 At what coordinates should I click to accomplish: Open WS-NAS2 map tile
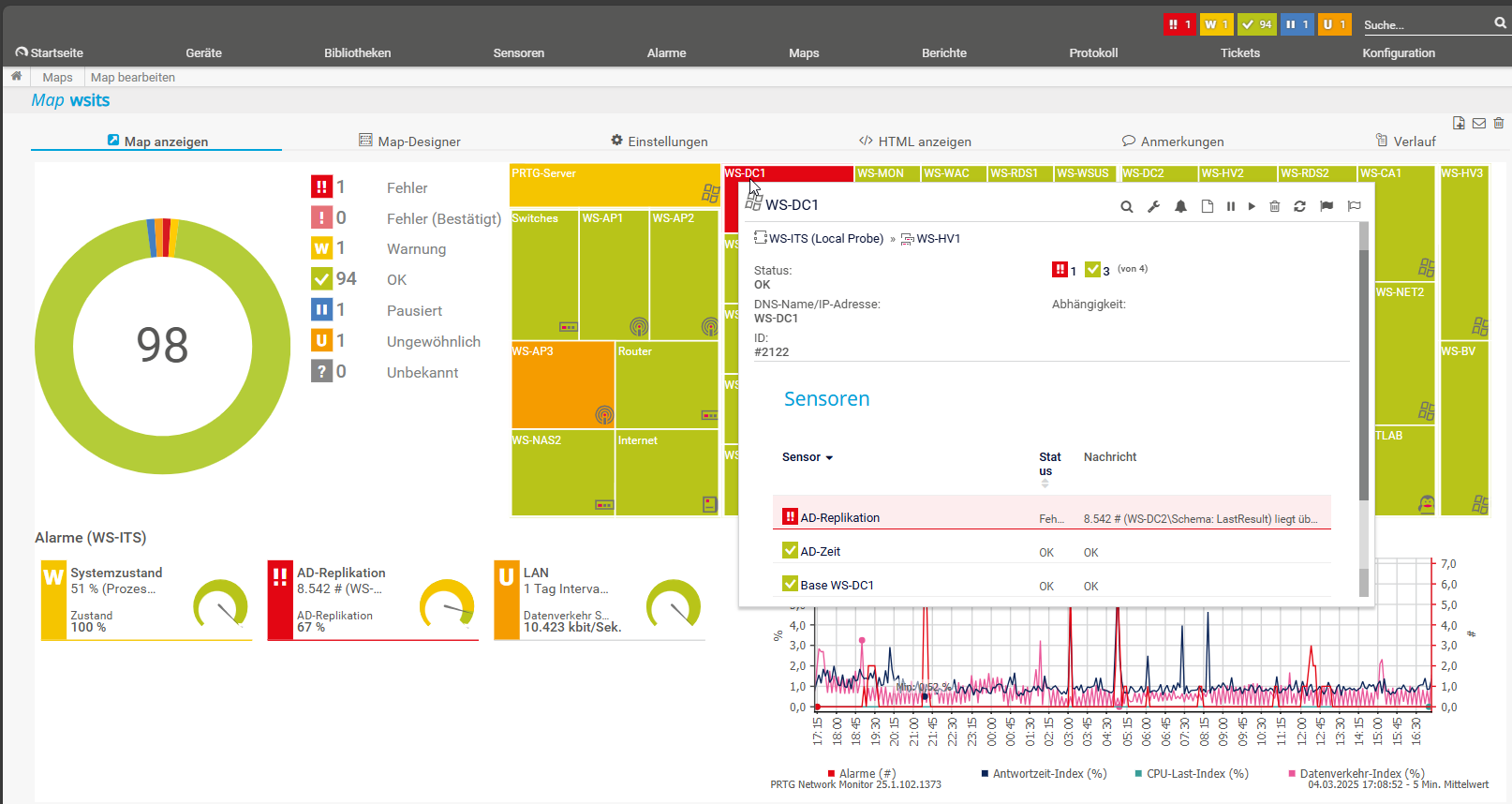562,472
